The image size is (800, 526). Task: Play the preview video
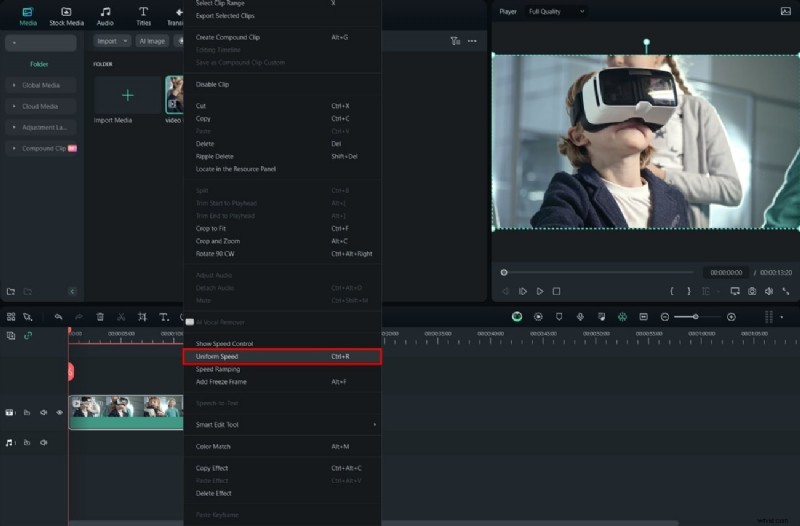click(x=540, y=291)
